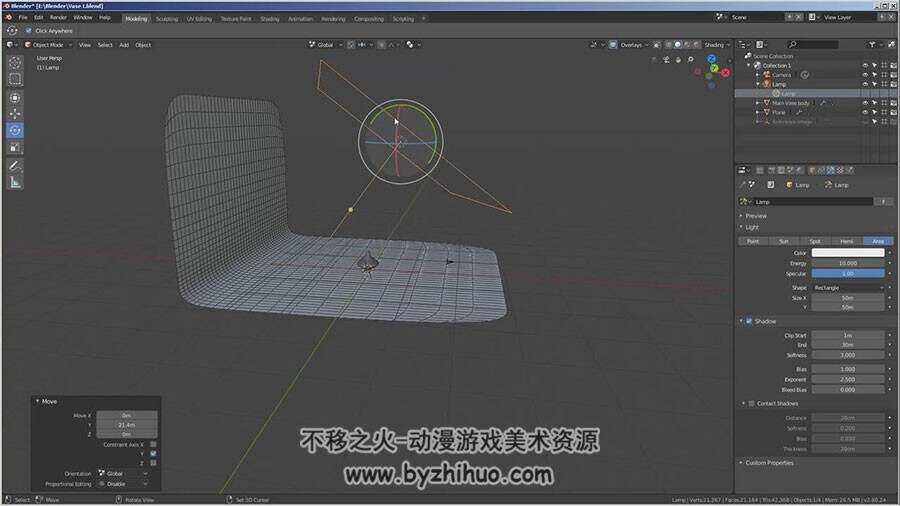Set light type to Hemi
The image size is (900, 506).
(x=847, y=241)
